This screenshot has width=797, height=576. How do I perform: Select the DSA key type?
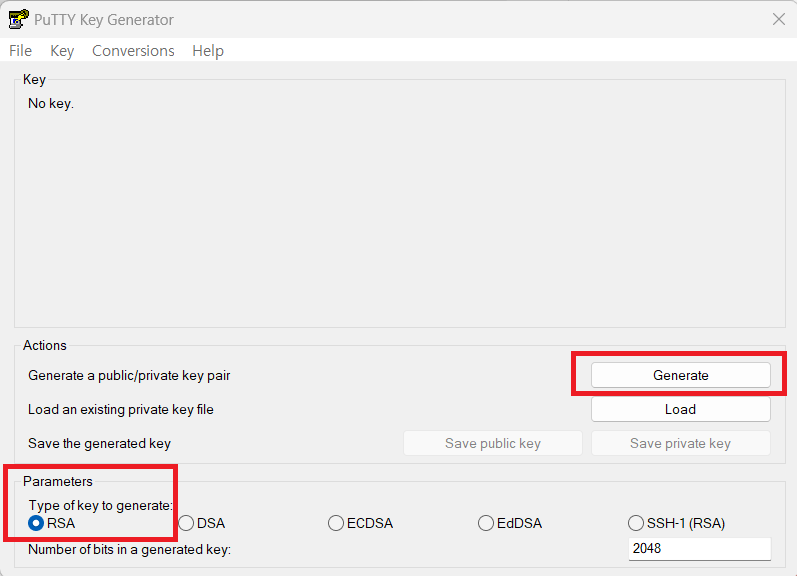click(x=202, y=523)
